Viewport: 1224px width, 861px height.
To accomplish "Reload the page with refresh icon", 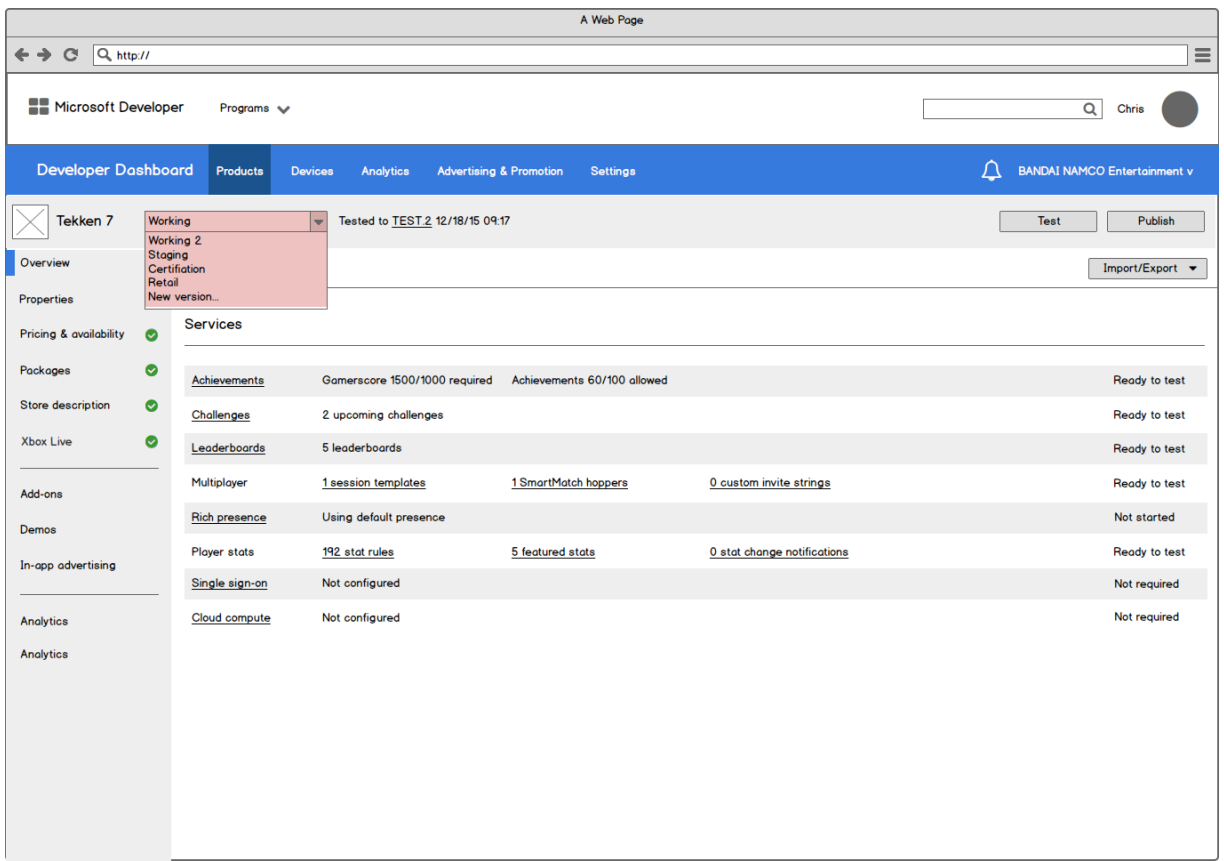I will point(70,55).
